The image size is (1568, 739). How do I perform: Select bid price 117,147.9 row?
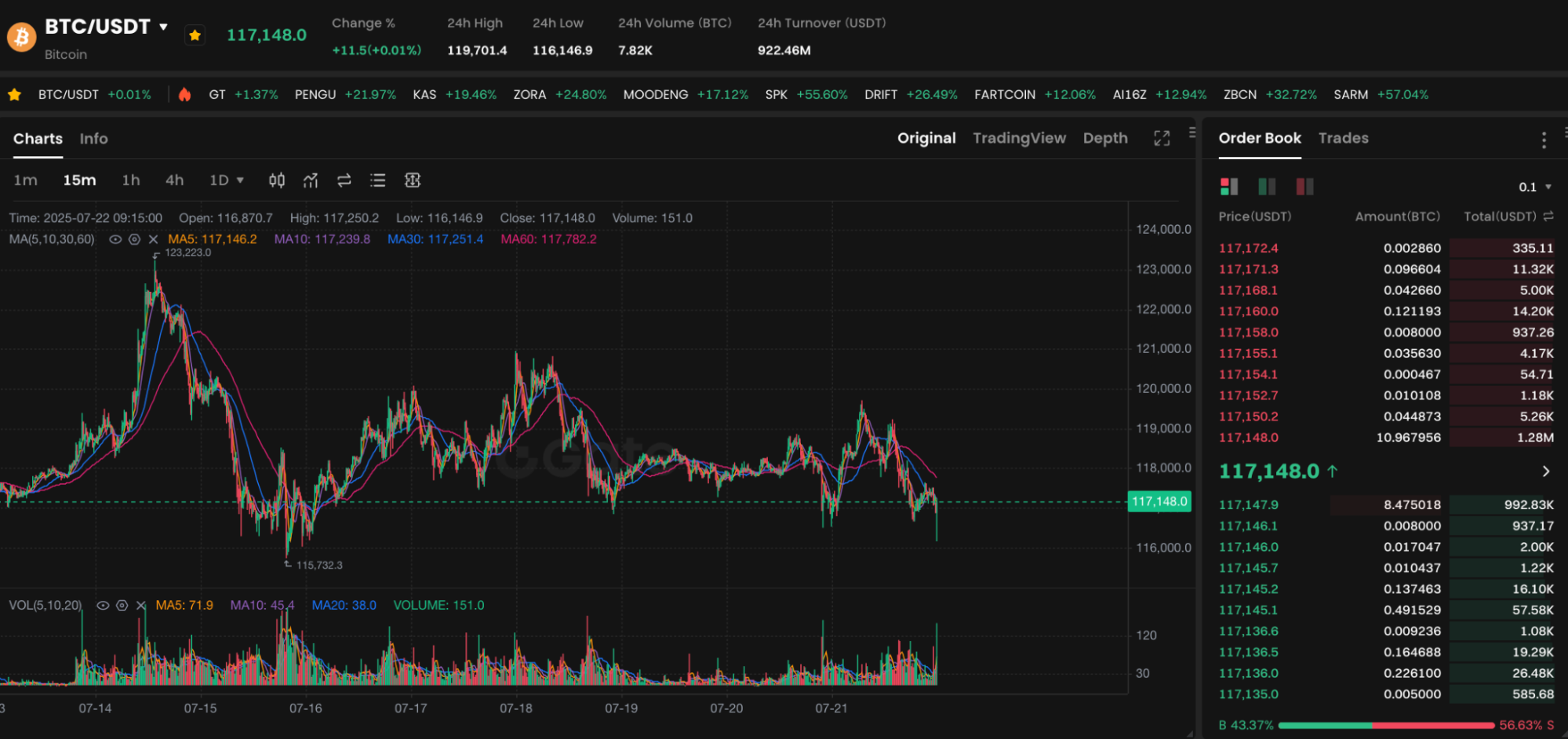pos(1386,505)
